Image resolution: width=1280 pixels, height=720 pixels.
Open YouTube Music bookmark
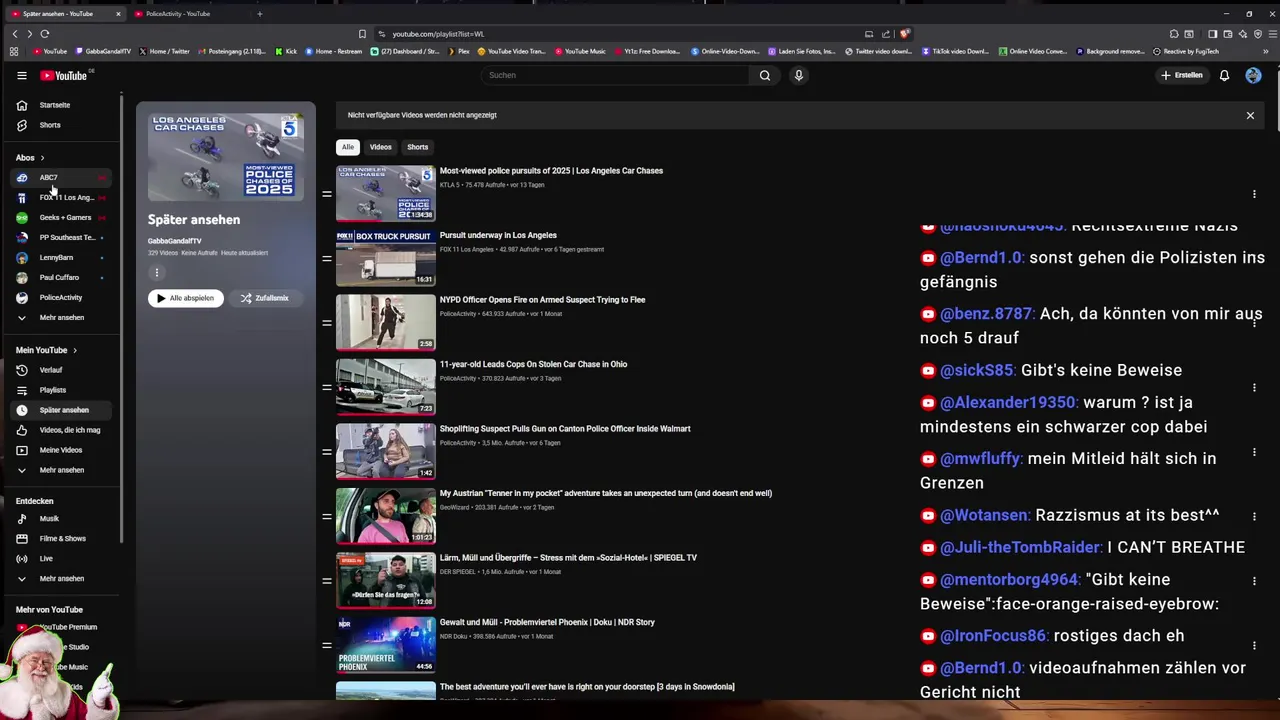pyautogui.click(x=581, y=51)
